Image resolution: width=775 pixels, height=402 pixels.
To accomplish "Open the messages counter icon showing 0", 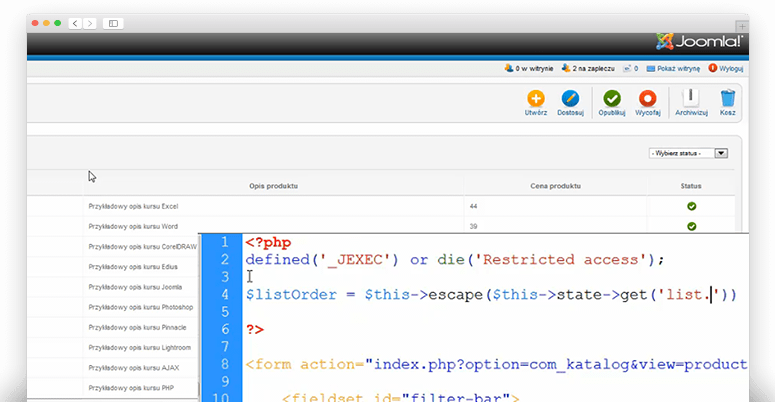I will tap(630, 69).
